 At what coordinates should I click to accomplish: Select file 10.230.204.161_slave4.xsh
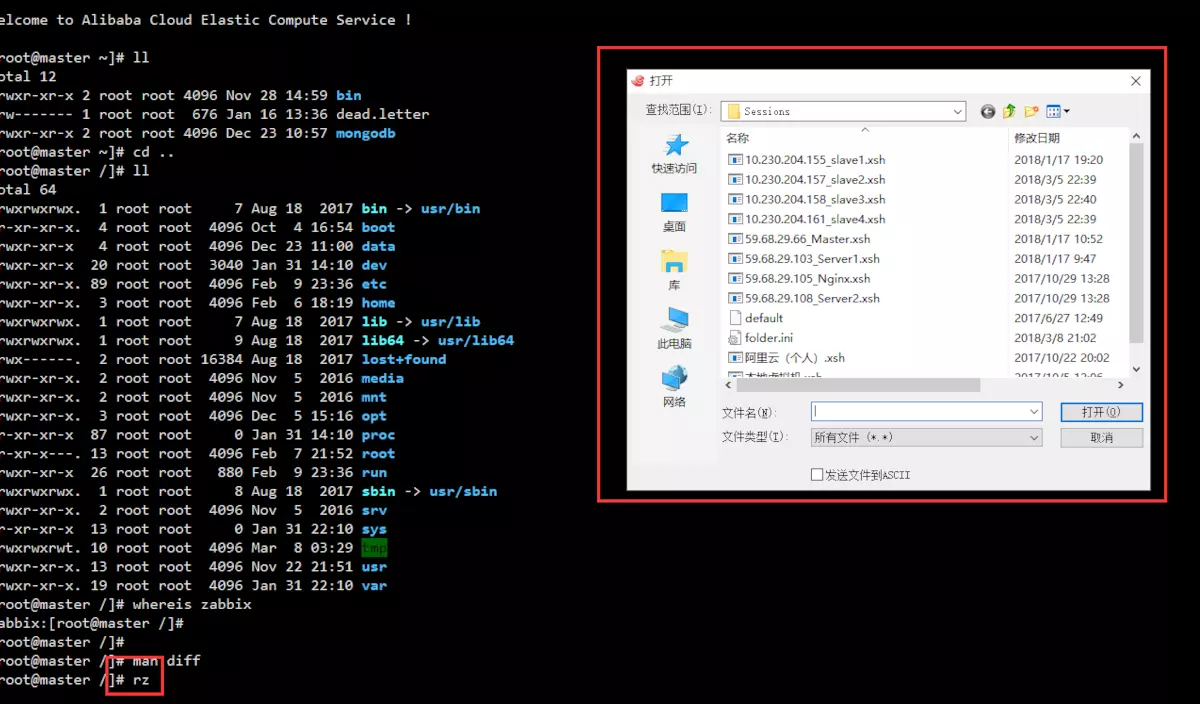(806, 219)
